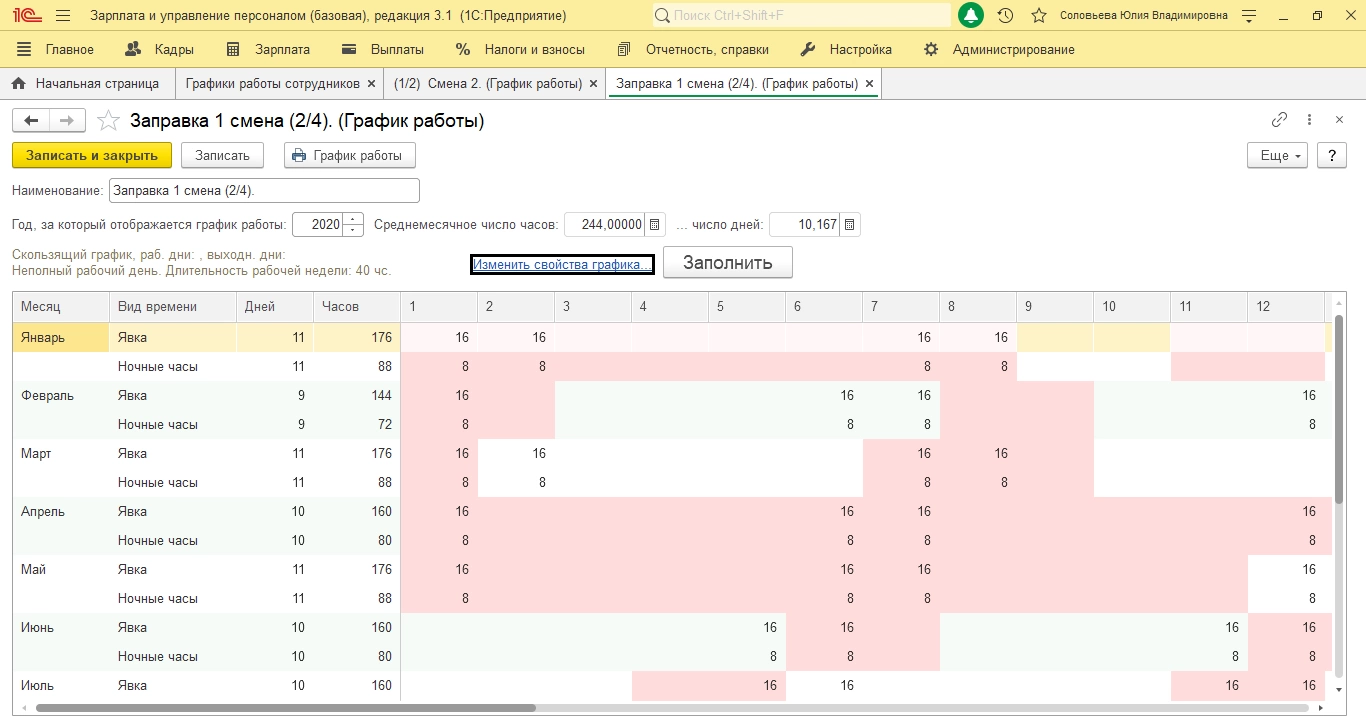Open the Отчетность, справки section

(693, 49)
